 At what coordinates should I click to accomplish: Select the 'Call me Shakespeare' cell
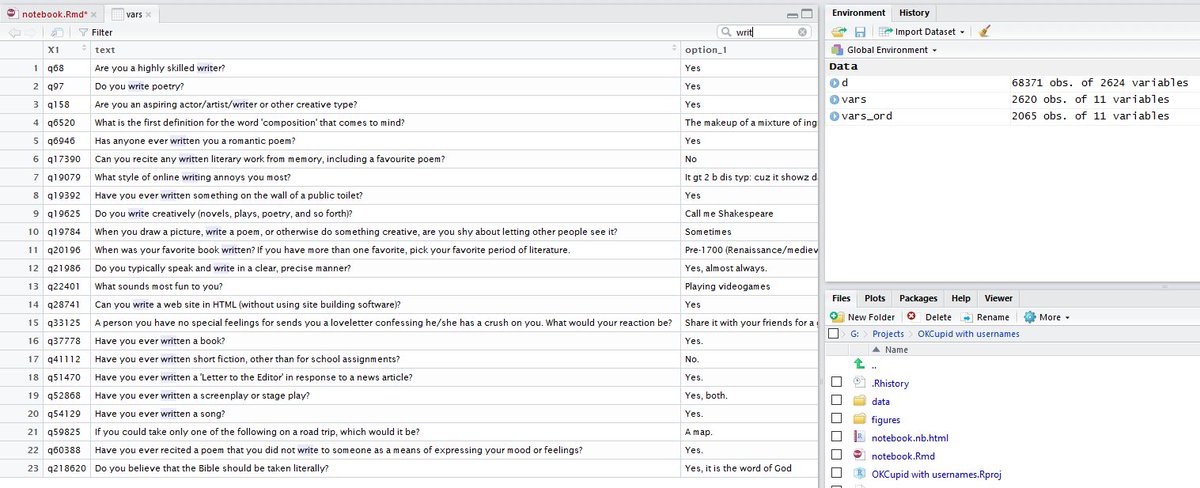748,213
